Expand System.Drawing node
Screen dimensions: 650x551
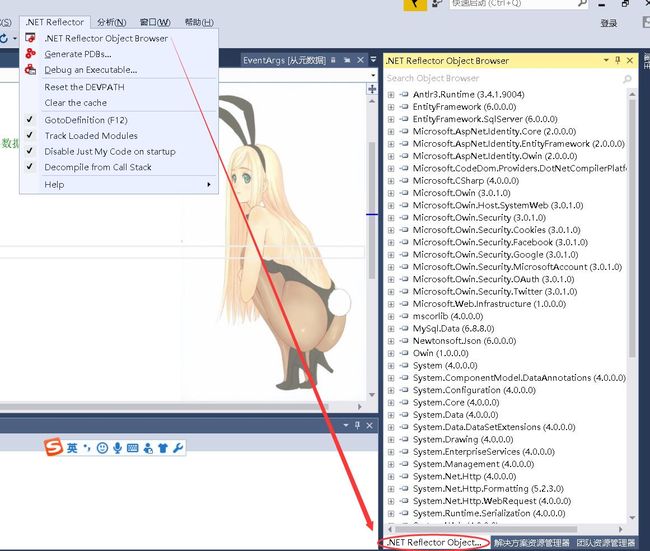(x=390, y=440)
